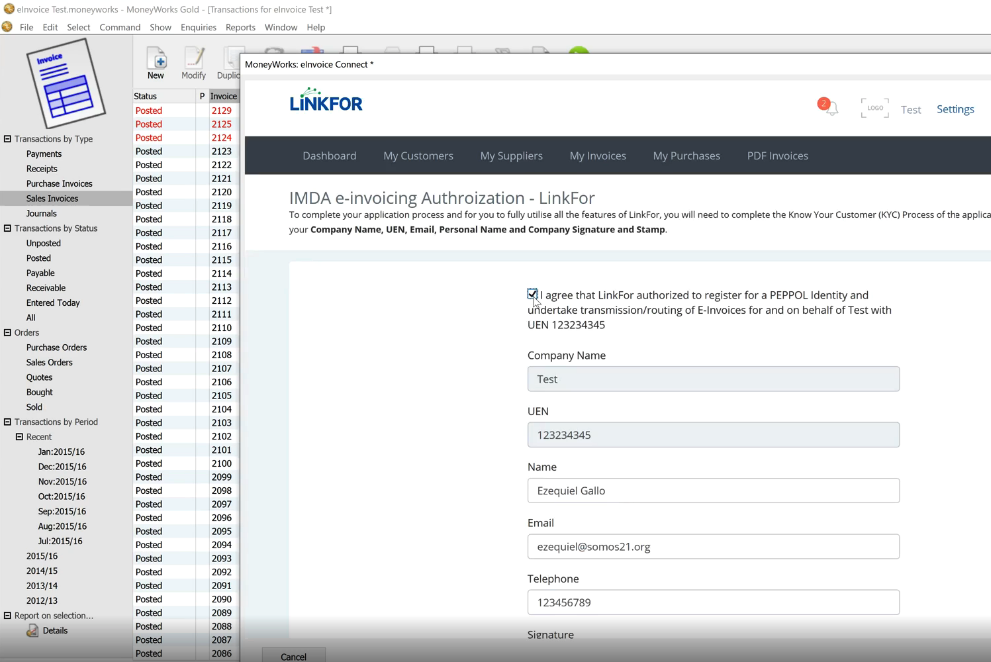Image resolution: width=991 pixels, height=662 pixels.
Task: Select Entered Today in the sidebar
Action: [52, 303]
